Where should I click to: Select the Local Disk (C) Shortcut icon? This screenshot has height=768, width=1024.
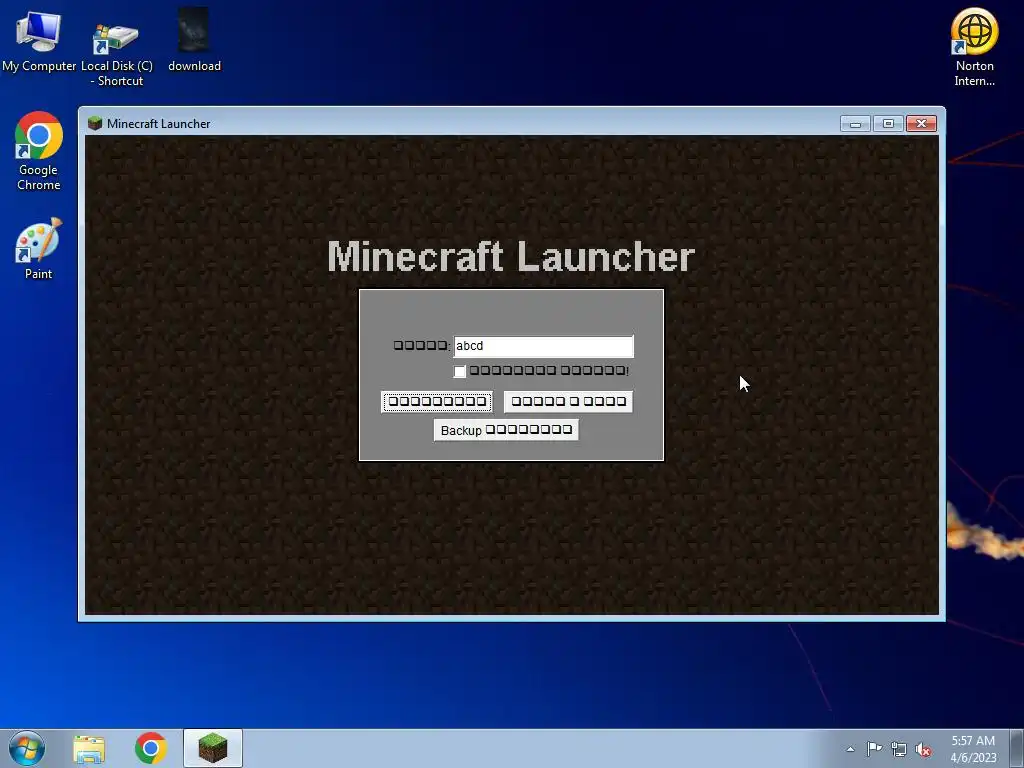tap(116, 49)
